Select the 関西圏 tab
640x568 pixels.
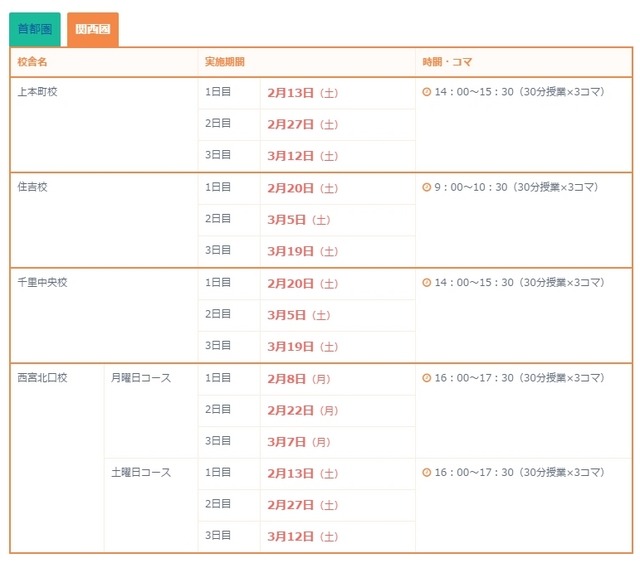tap(93, 29)
